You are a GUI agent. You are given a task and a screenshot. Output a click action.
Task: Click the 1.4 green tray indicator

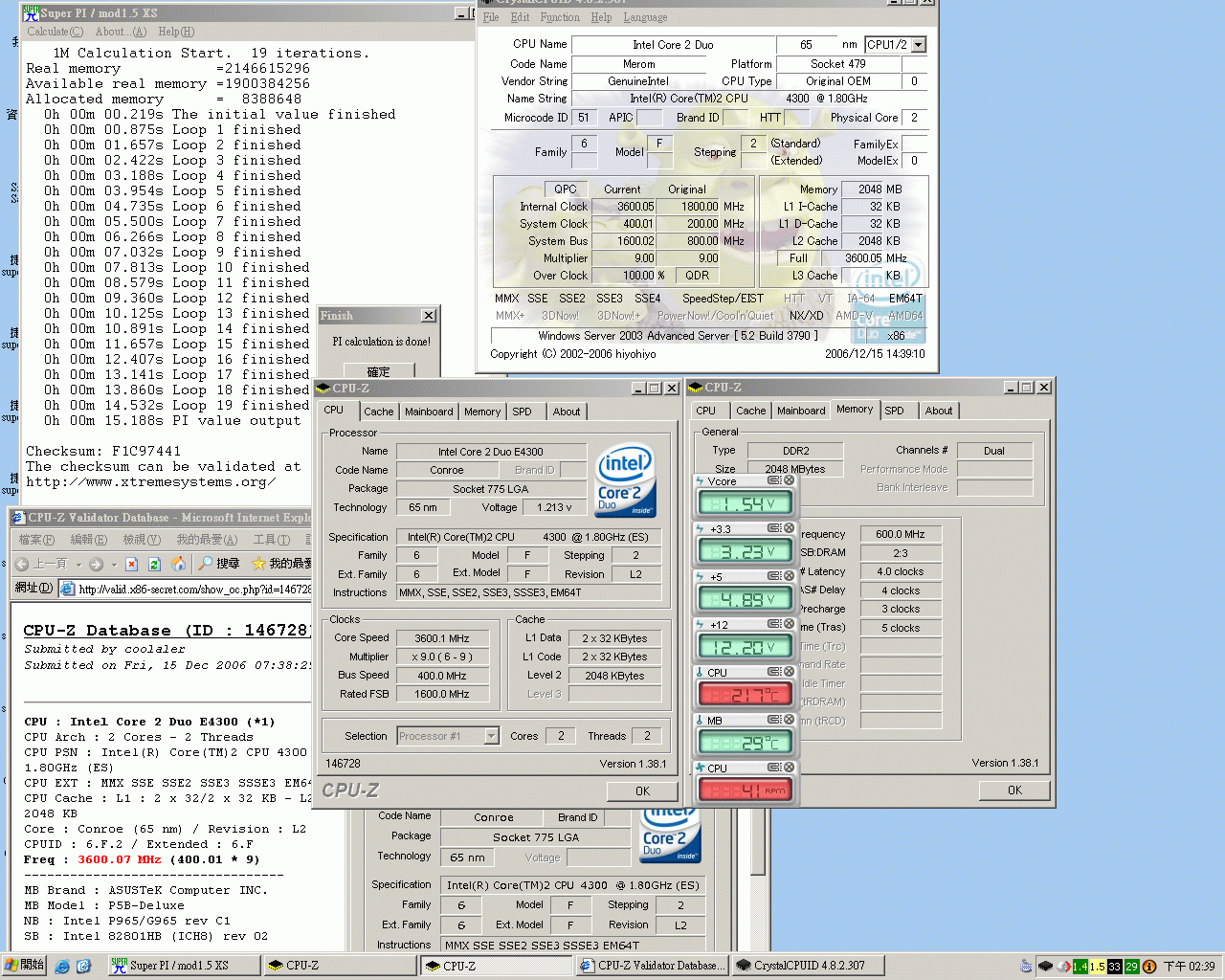1080,967
